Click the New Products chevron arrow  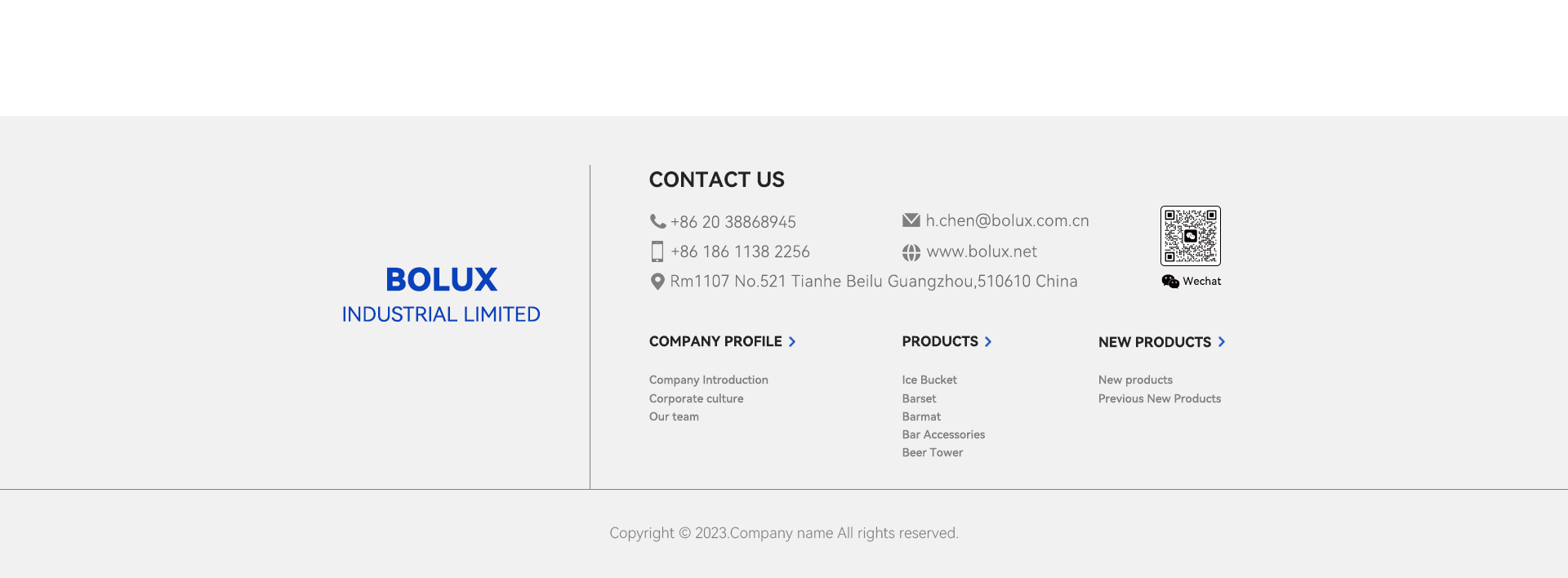(x=1222, y=342)
